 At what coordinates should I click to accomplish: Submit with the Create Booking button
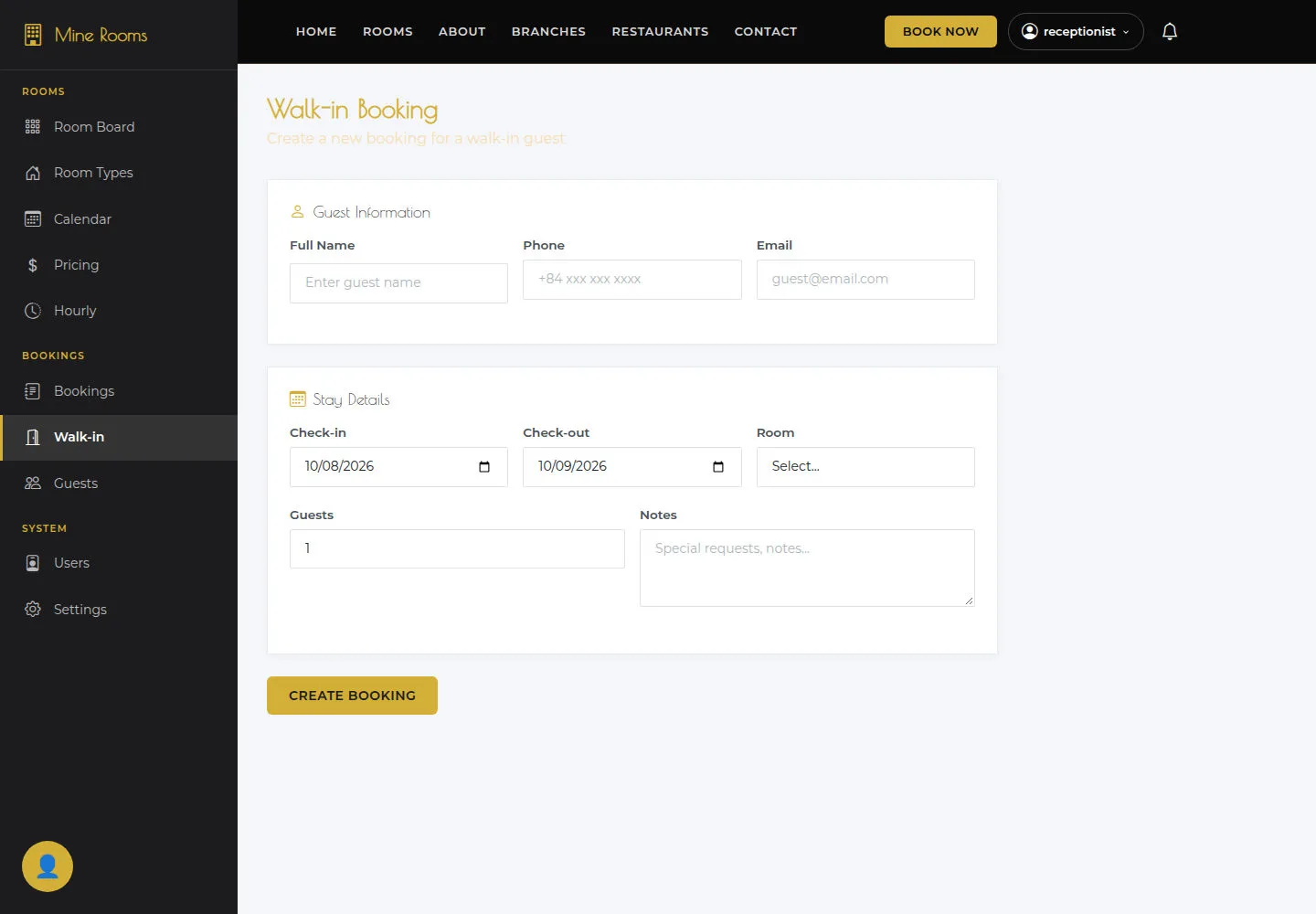[x=352, y=696]
